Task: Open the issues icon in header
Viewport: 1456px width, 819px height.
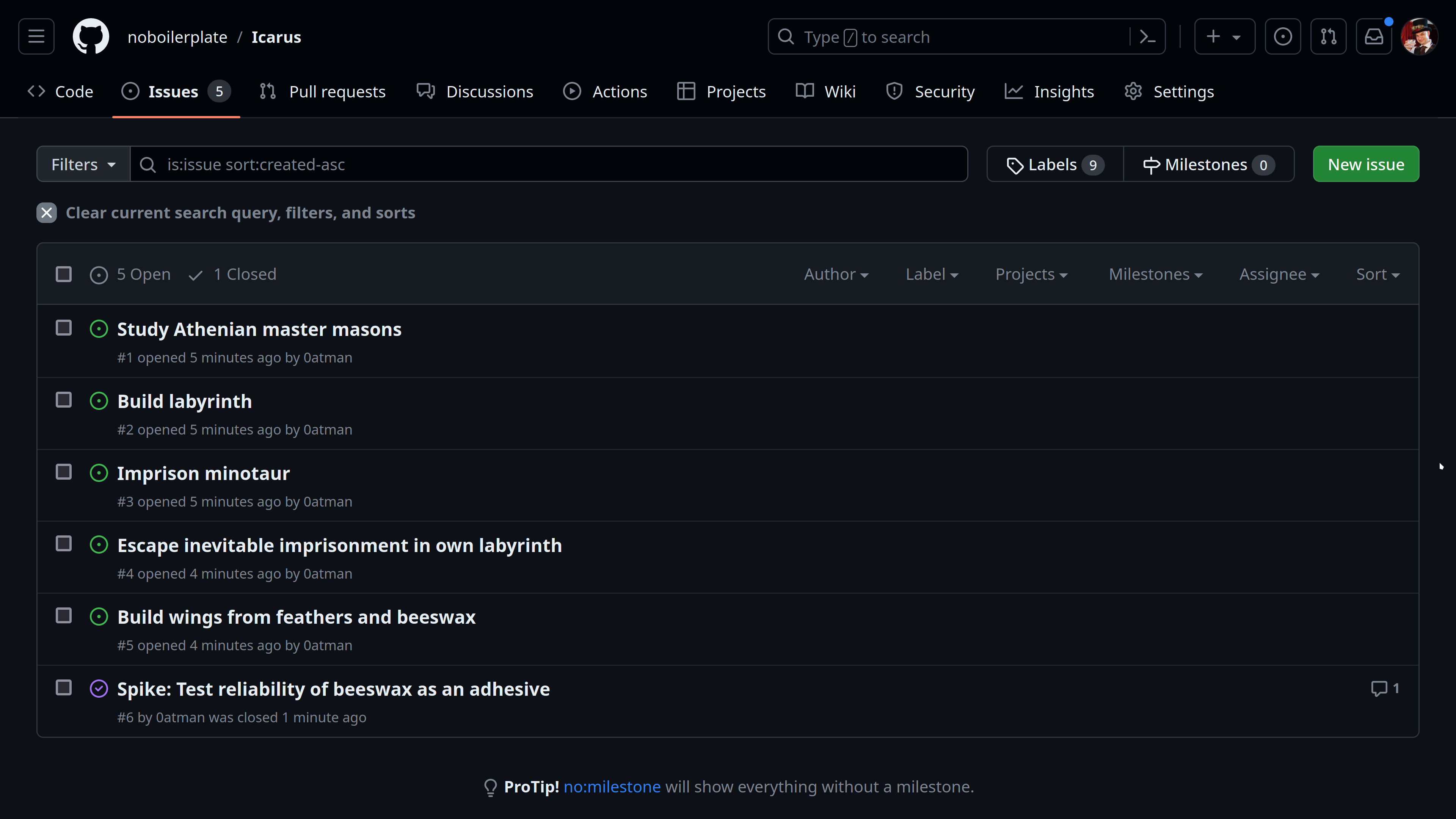Action: point(1282,37)
